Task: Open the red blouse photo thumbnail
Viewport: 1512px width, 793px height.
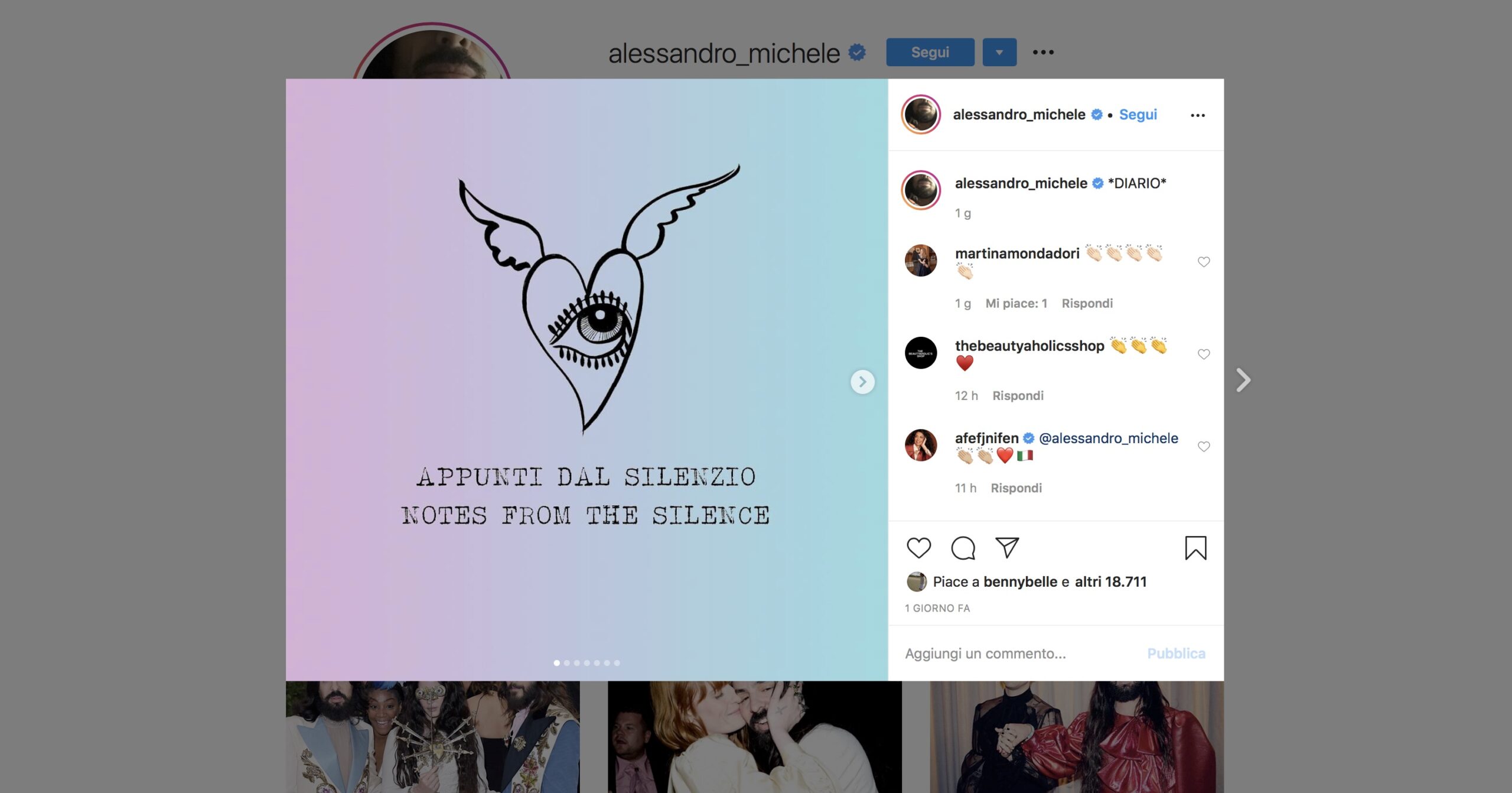Action: click(1077, 737)
